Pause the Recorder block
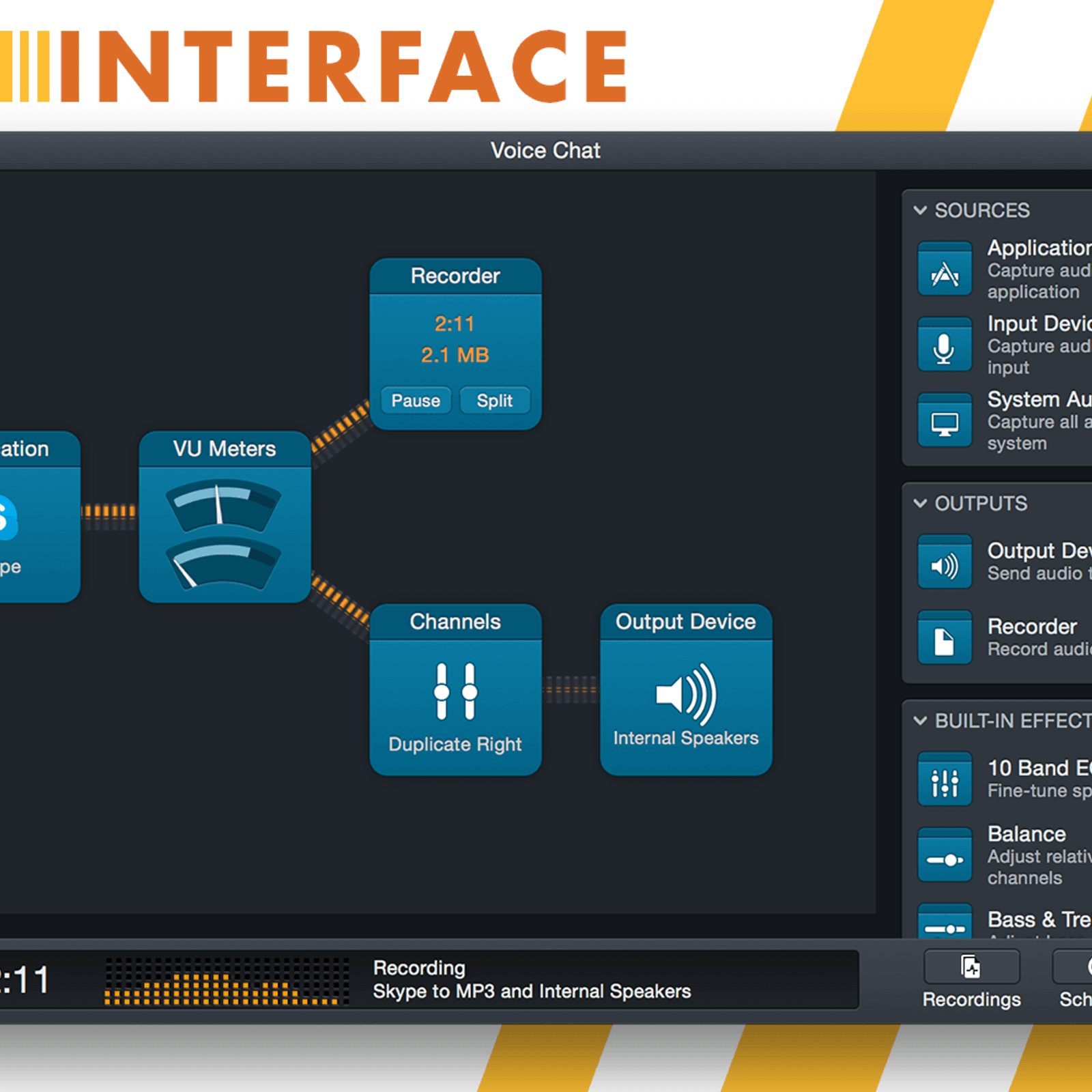Viewport: 1092px width, 1092px height. [415, 401]
